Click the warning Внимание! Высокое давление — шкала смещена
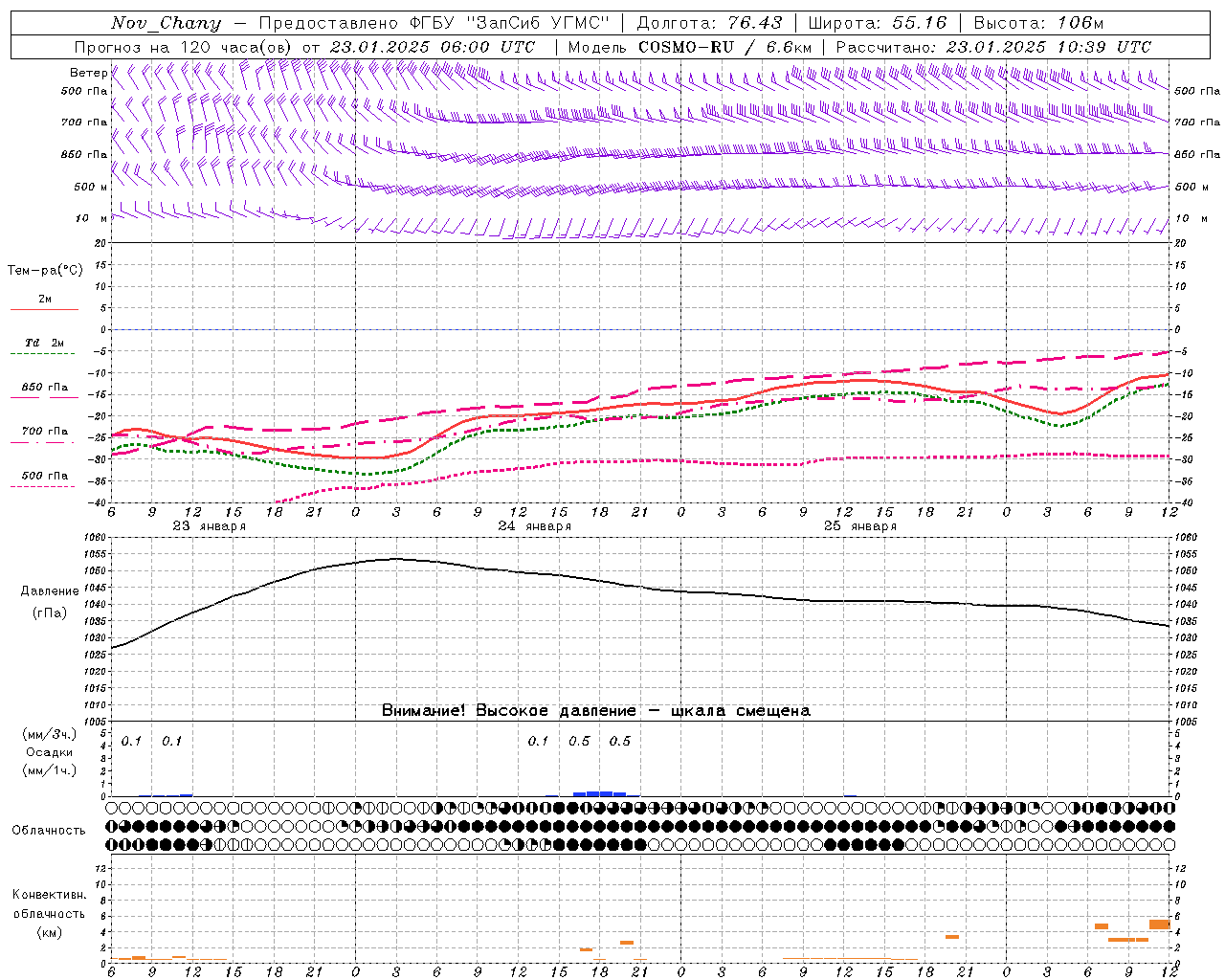The width and height of the screenshot is (1225, 980). (595, 710)
